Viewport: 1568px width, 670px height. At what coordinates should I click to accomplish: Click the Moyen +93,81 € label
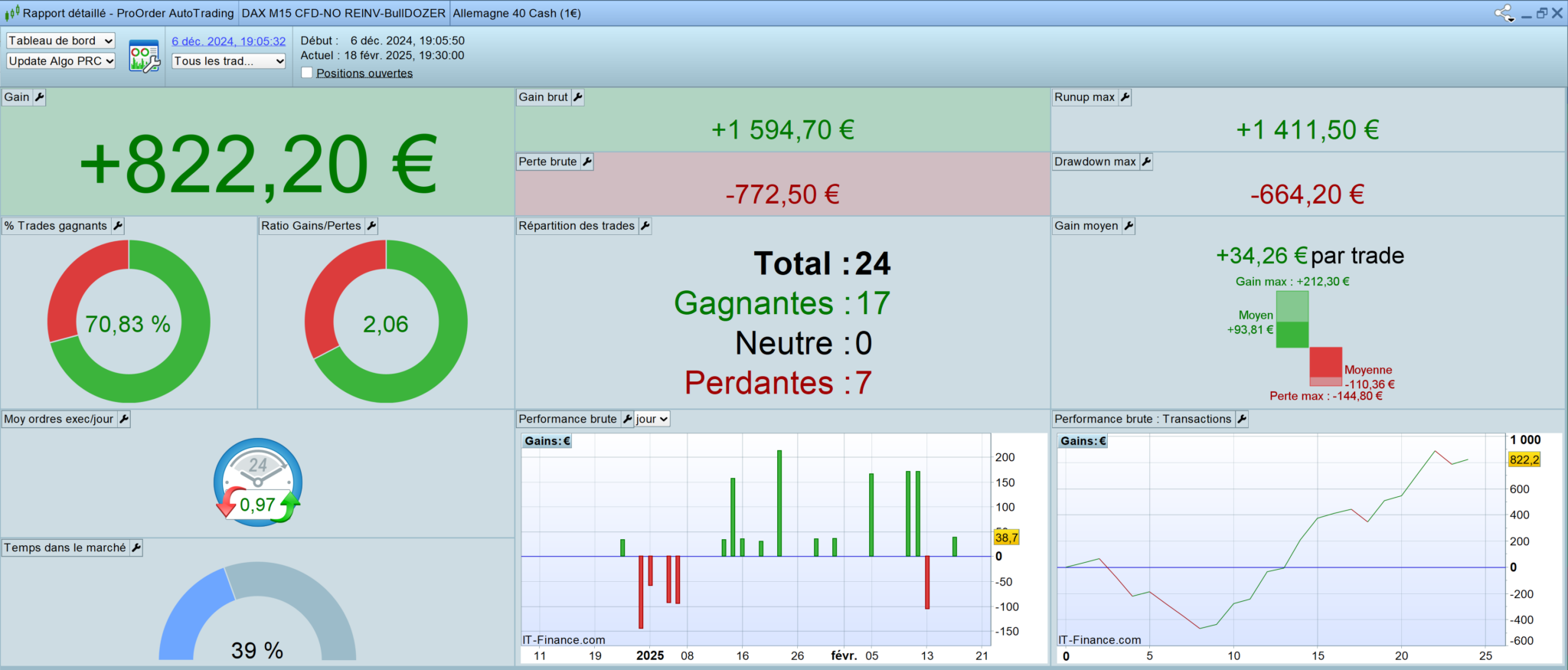(1250, 322)
